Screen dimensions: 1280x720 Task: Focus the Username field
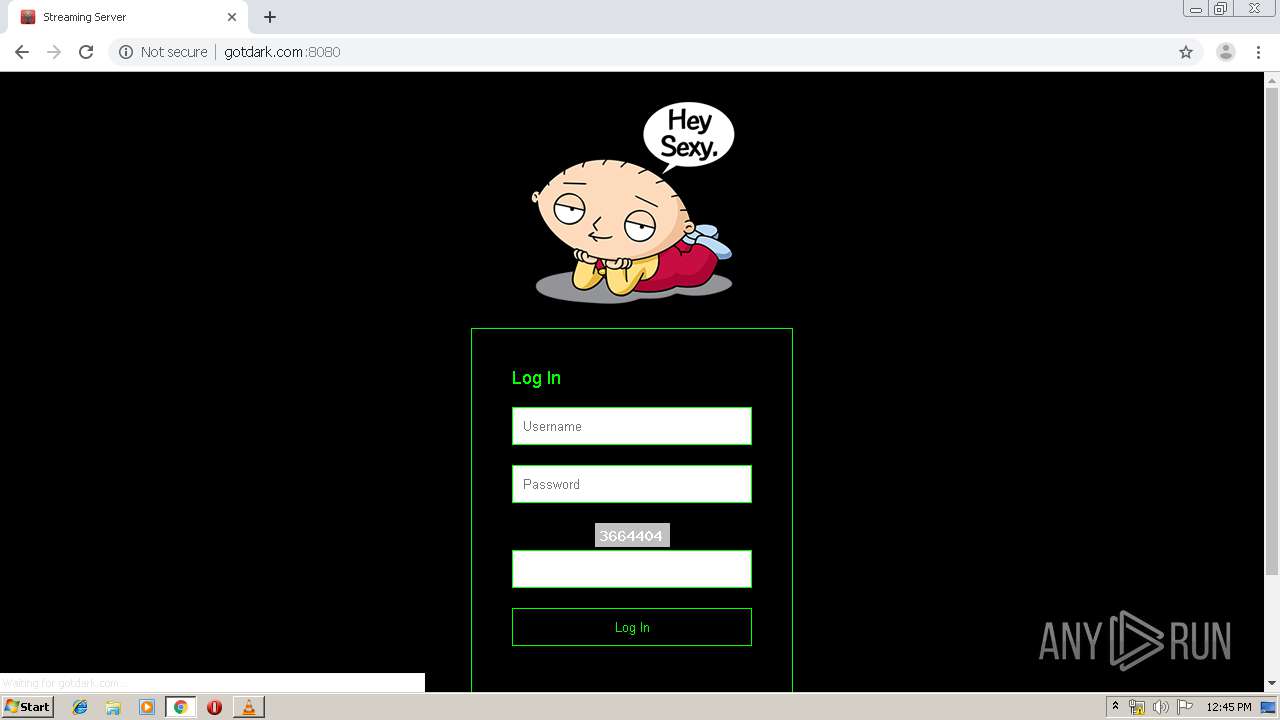click(632, 426)
